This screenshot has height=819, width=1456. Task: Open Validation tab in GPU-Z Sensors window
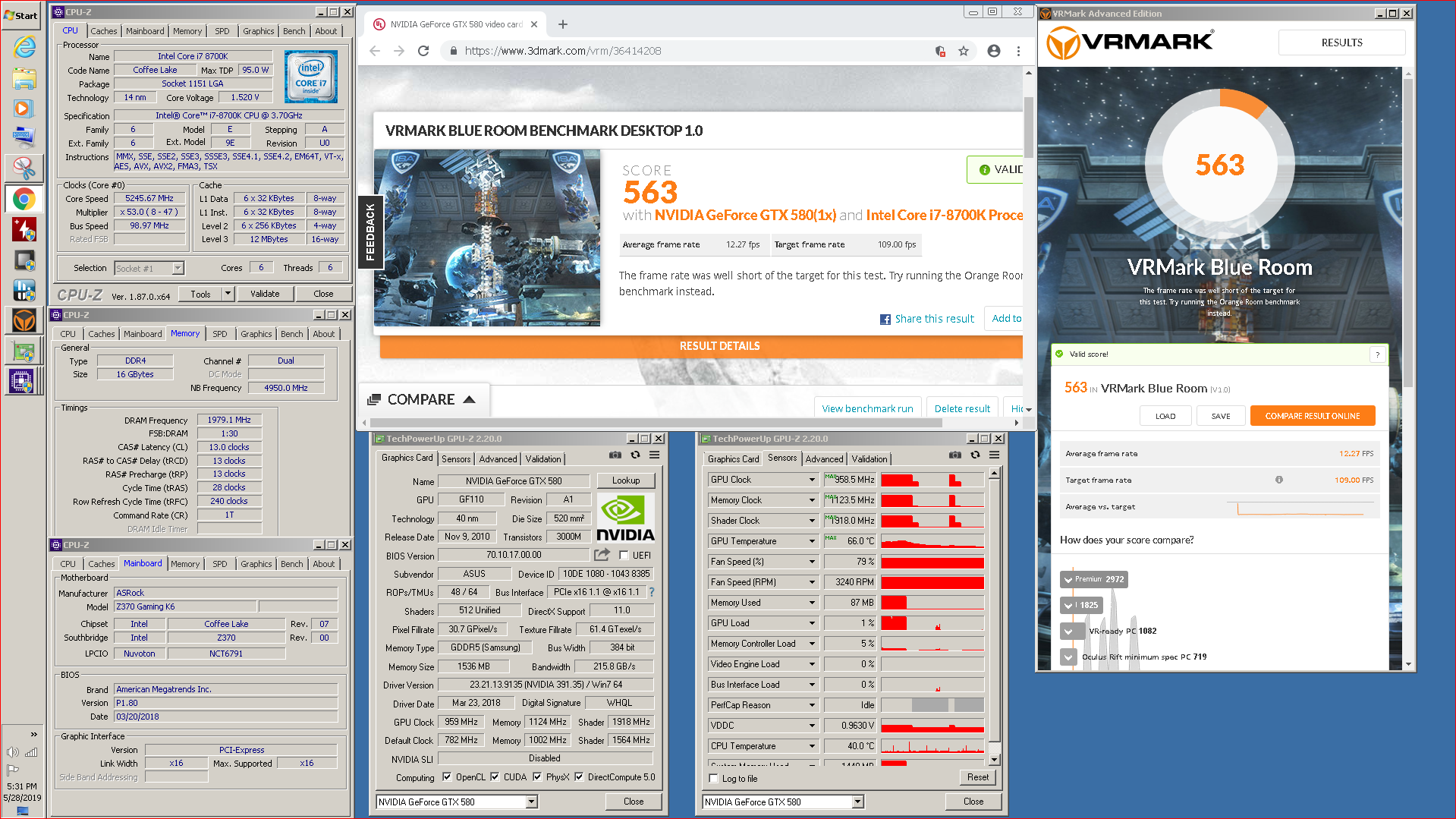pyautogui.click(x=870, y=459)
